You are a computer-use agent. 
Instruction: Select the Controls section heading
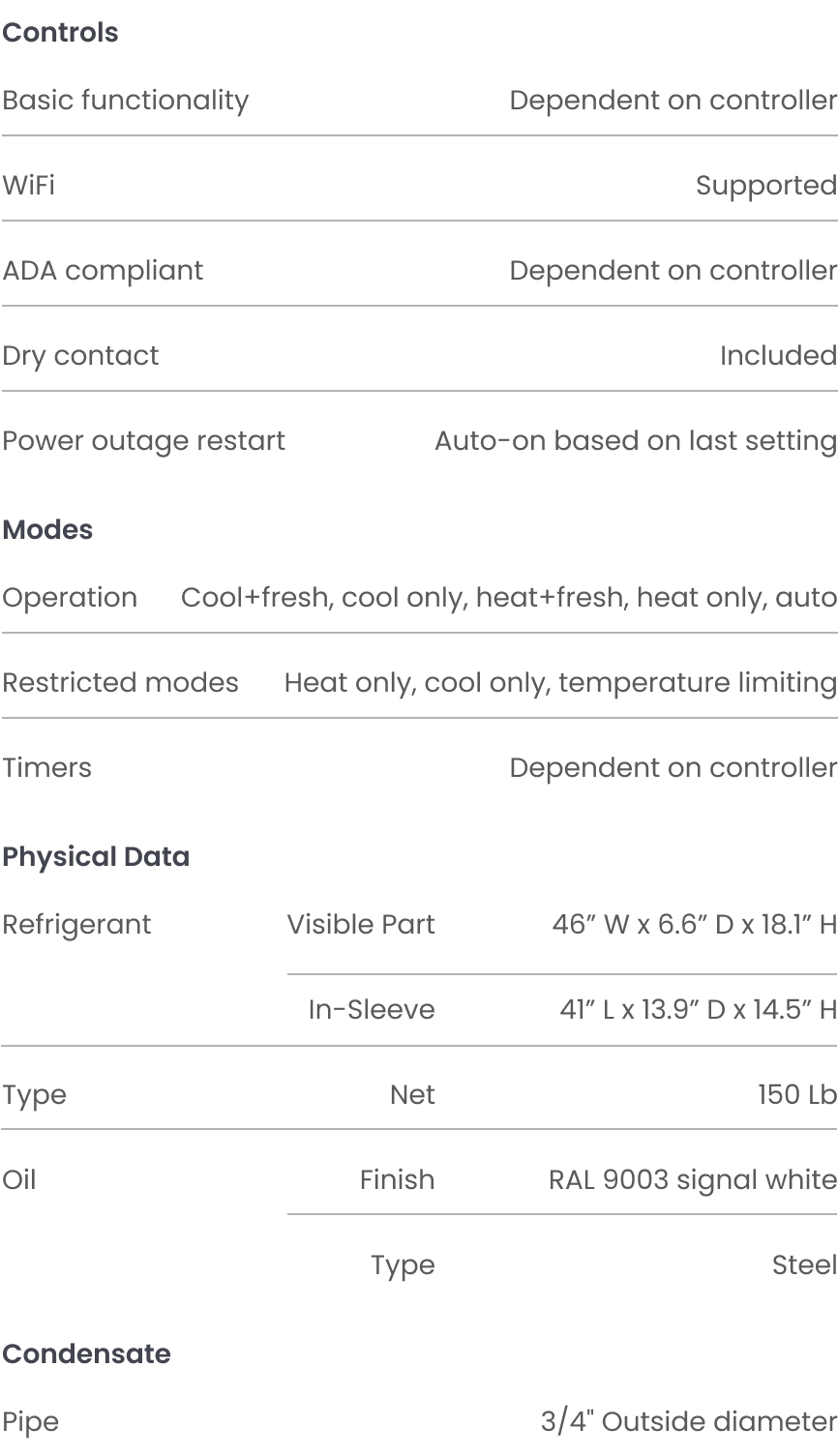[x=60, y=33]
